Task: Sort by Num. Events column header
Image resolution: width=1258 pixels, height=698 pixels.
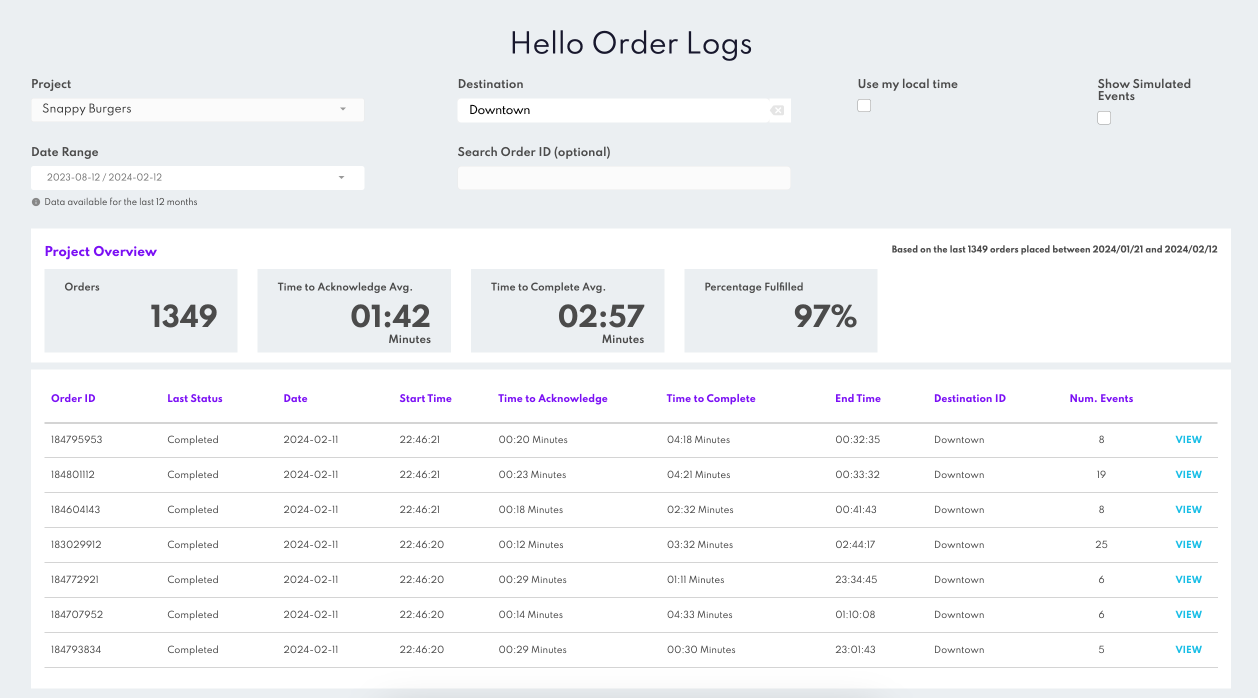Action: [1101, 398]
